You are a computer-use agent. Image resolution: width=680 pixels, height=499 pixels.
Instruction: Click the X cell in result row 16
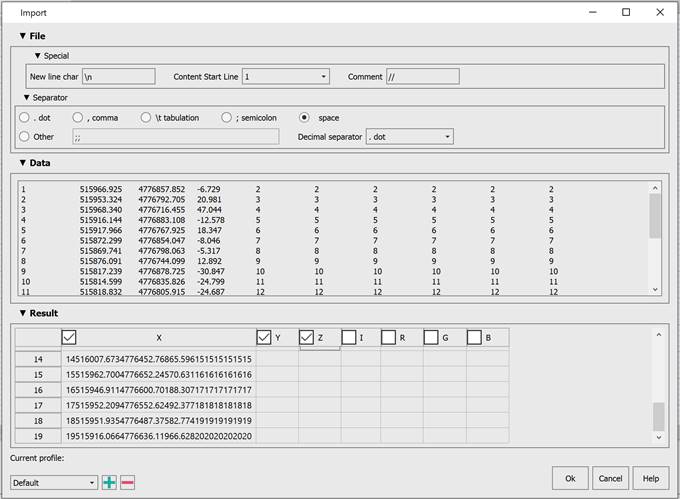click(159, 390)
